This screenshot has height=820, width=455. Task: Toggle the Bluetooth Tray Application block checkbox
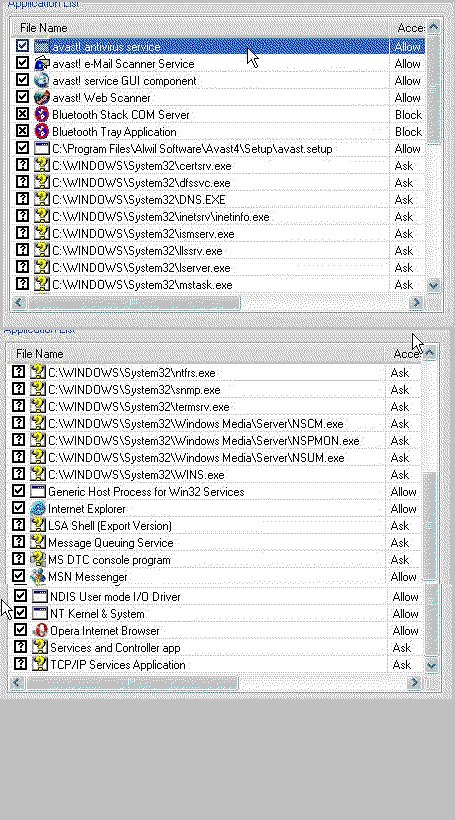[22, 131]
